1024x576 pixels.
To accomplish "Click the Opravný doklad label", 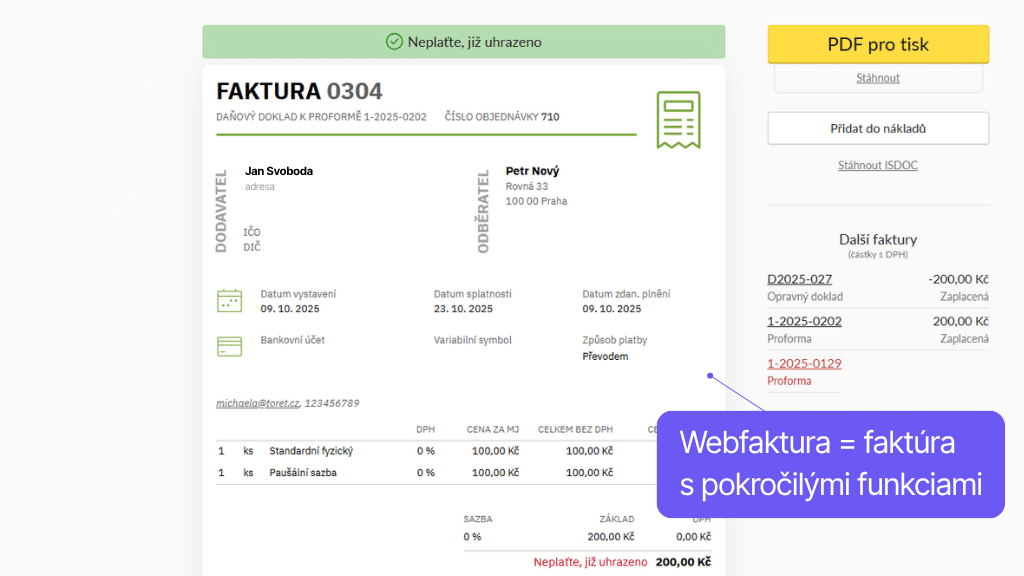I will 805,296.
